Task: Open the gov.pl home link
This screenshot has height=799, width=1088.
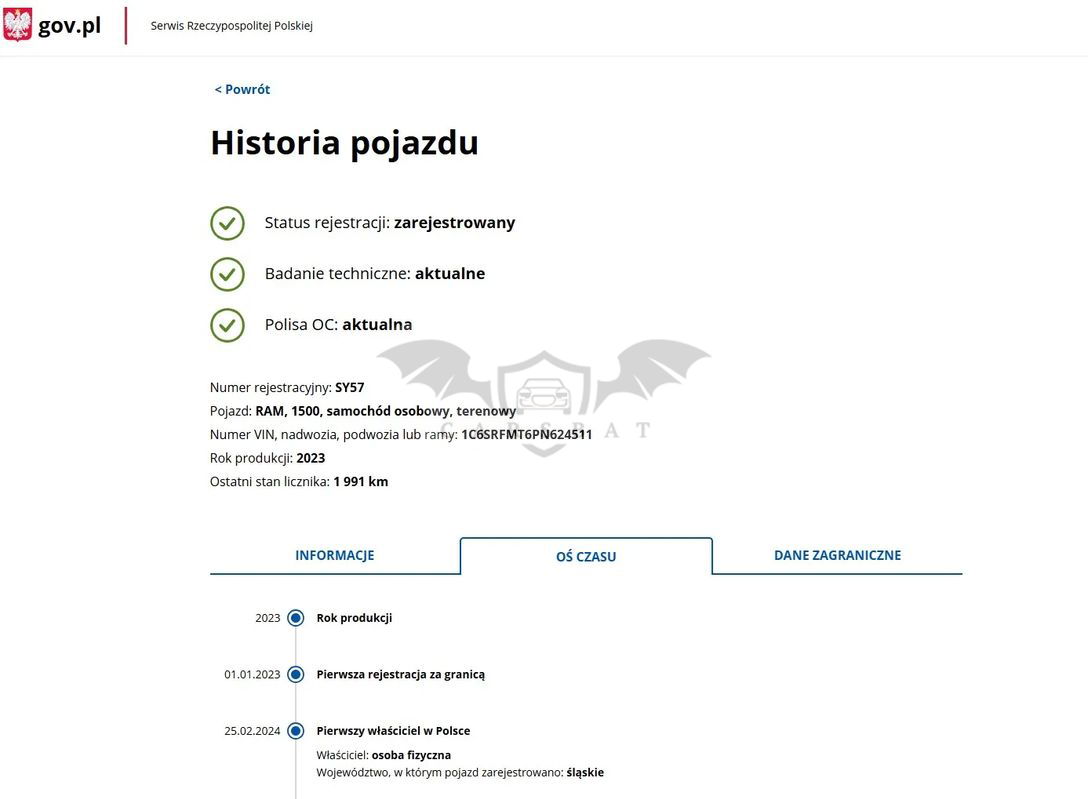Action: pos(69,26)
